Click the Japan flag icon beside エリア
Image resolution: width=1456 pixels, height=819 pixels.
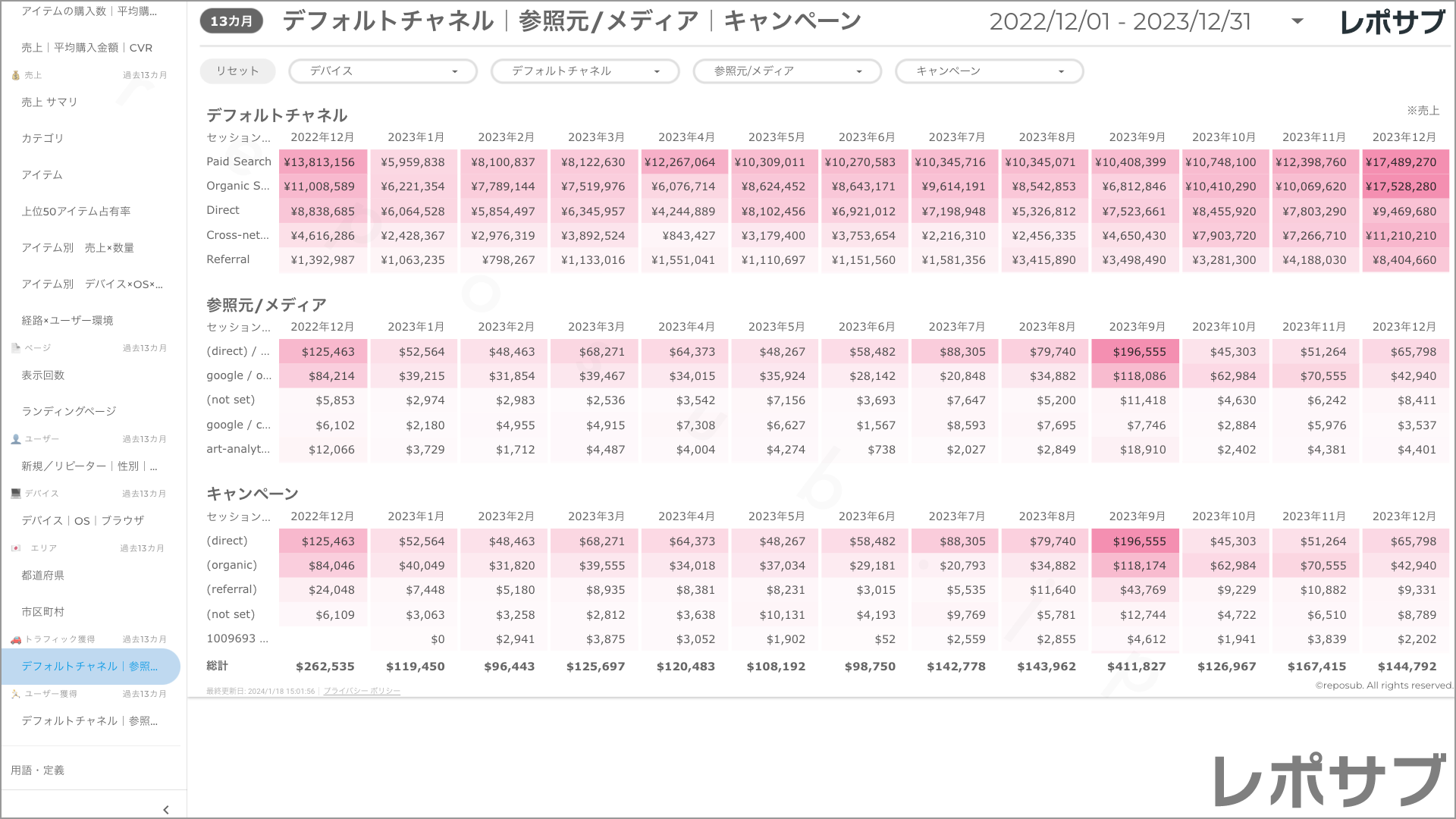[x=15, y=548]
